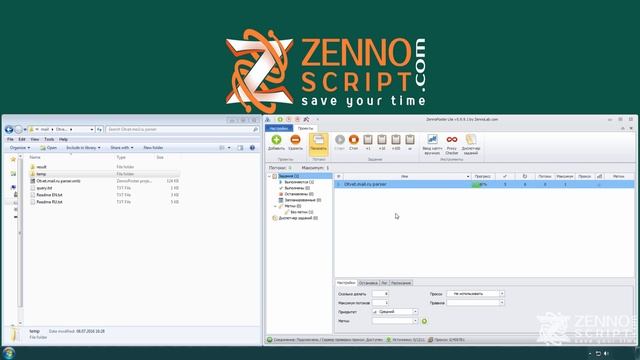The image size is (640, 360).
Task: Sort by the Прогресс column header
Action: click(482, 176)
